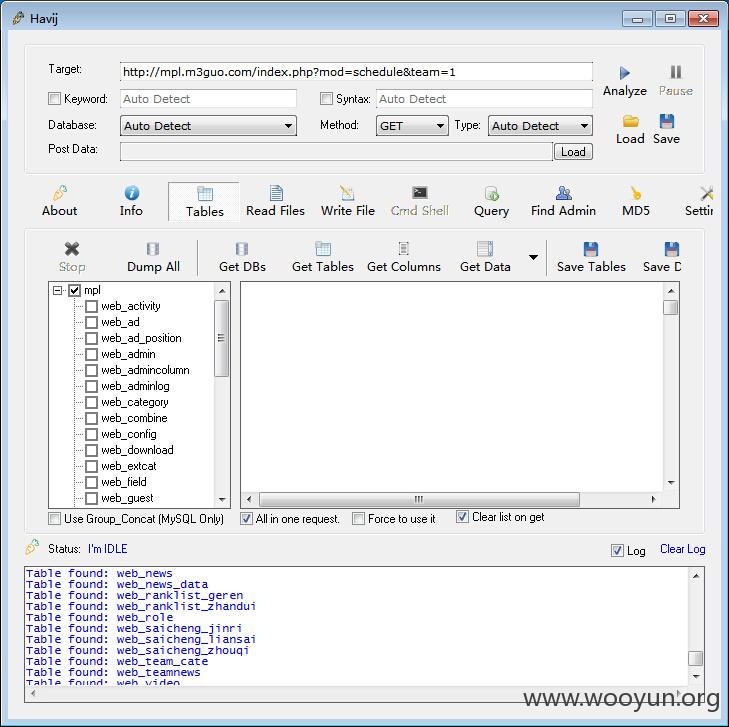Check the web_config table checkbox
This screenshot has width=729, height=727.
[x=92, y=434]
